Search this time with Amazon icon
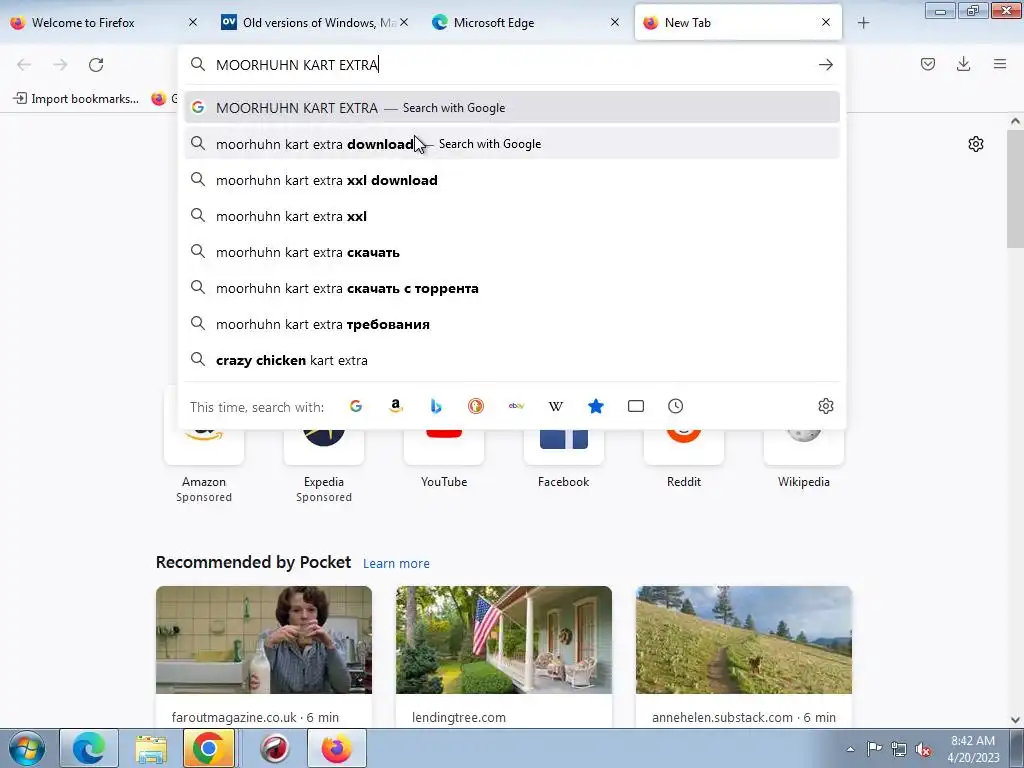The width and height of the screenshot is (1024, 768). point(396,406)
